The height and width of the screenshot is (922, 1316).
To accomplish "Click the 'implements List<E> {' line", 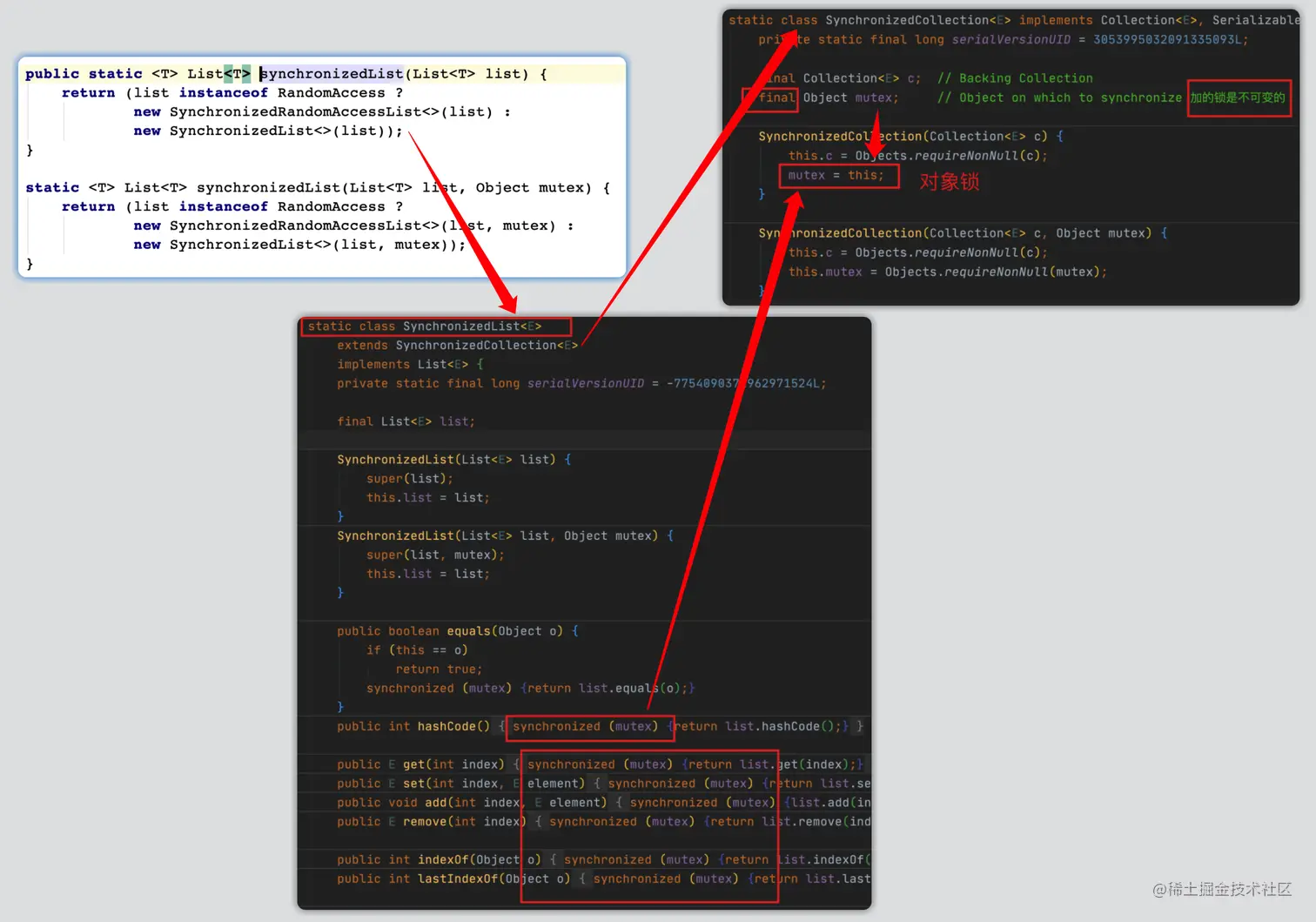I will click(410, 365).
